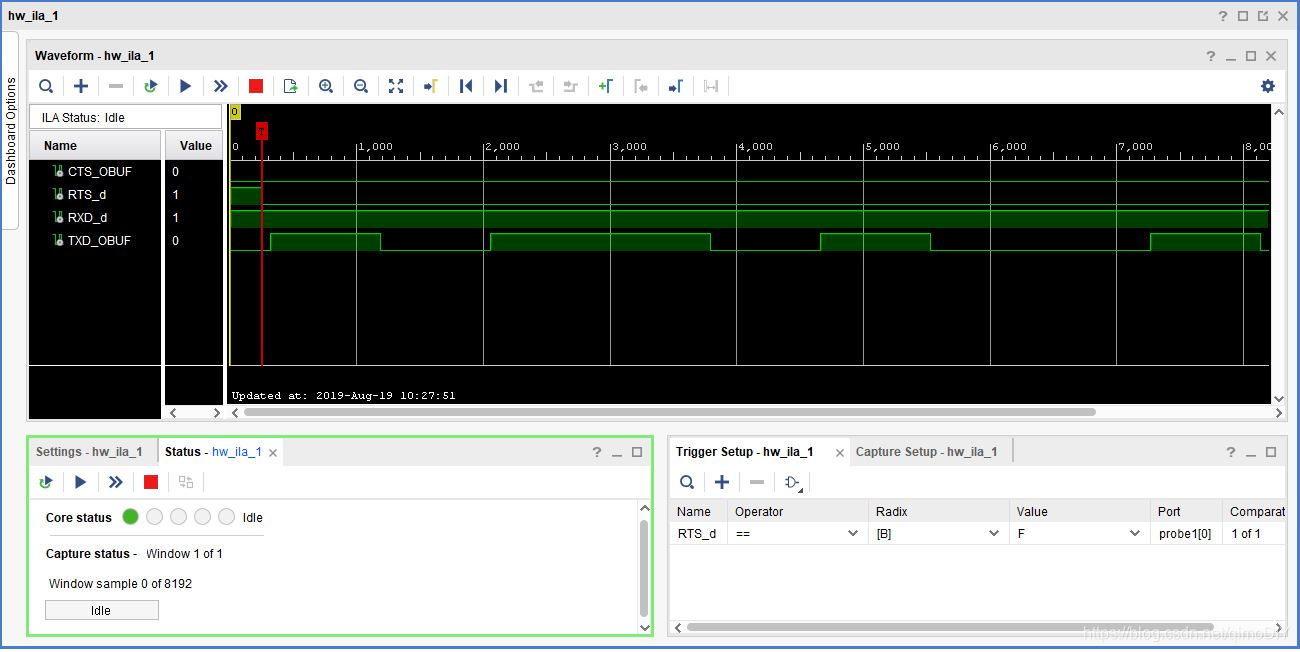Viewport: 1300px width, 652px height.
Task: Click the waveform toolbar search icon
Action: 46,86
